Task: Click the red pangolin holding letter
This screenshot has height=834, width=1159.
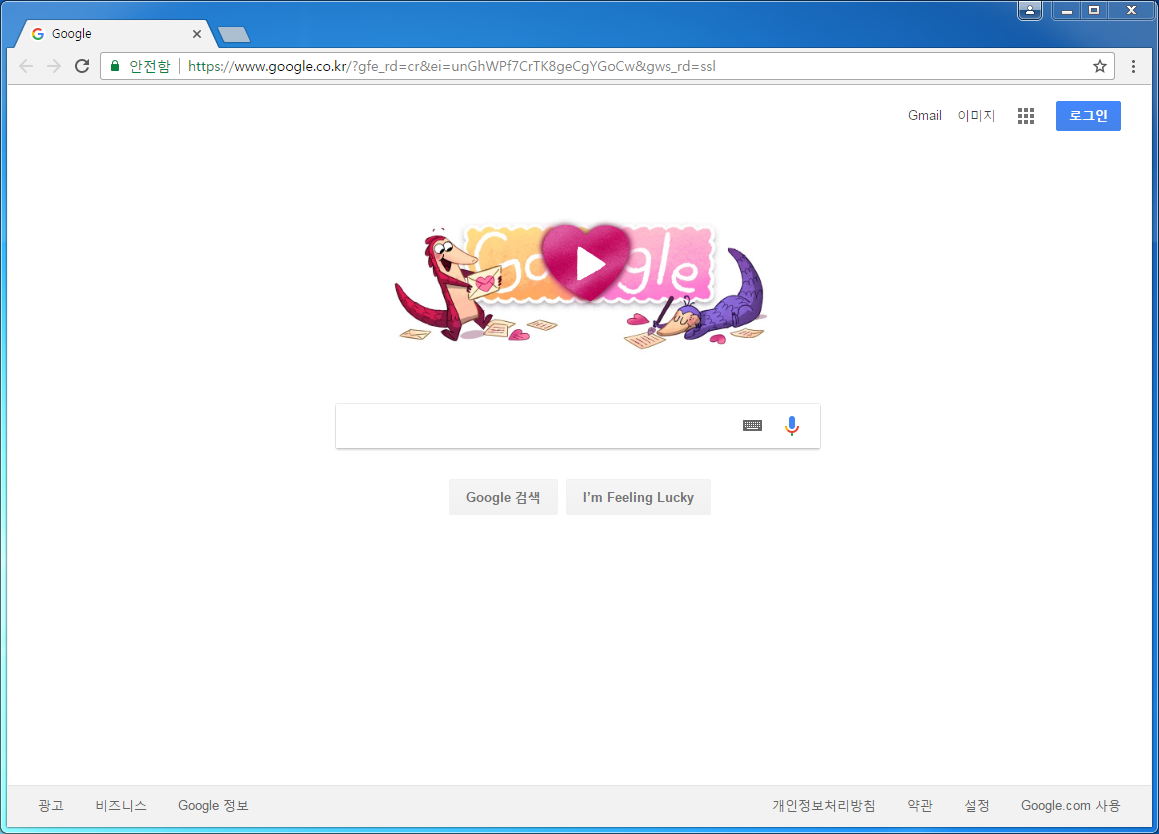Action: 449,286
